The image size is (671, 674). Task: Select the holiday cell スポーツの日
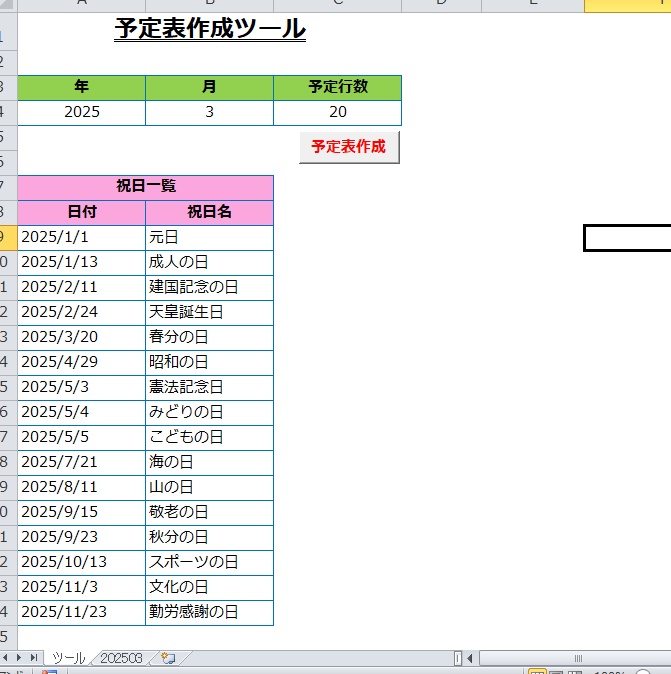tap(209, 562)
